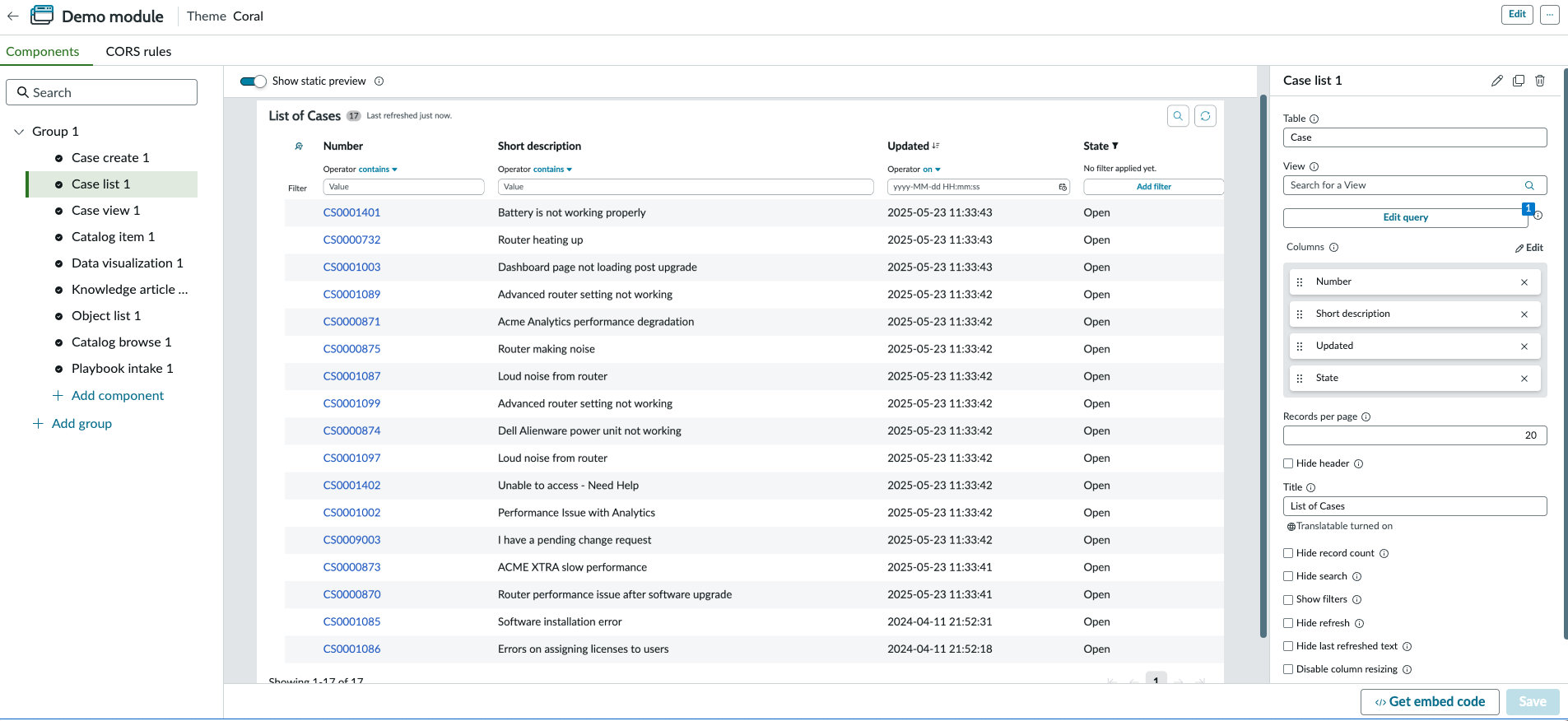
Task: Select Case create 1 component
Action: [110, 158]
